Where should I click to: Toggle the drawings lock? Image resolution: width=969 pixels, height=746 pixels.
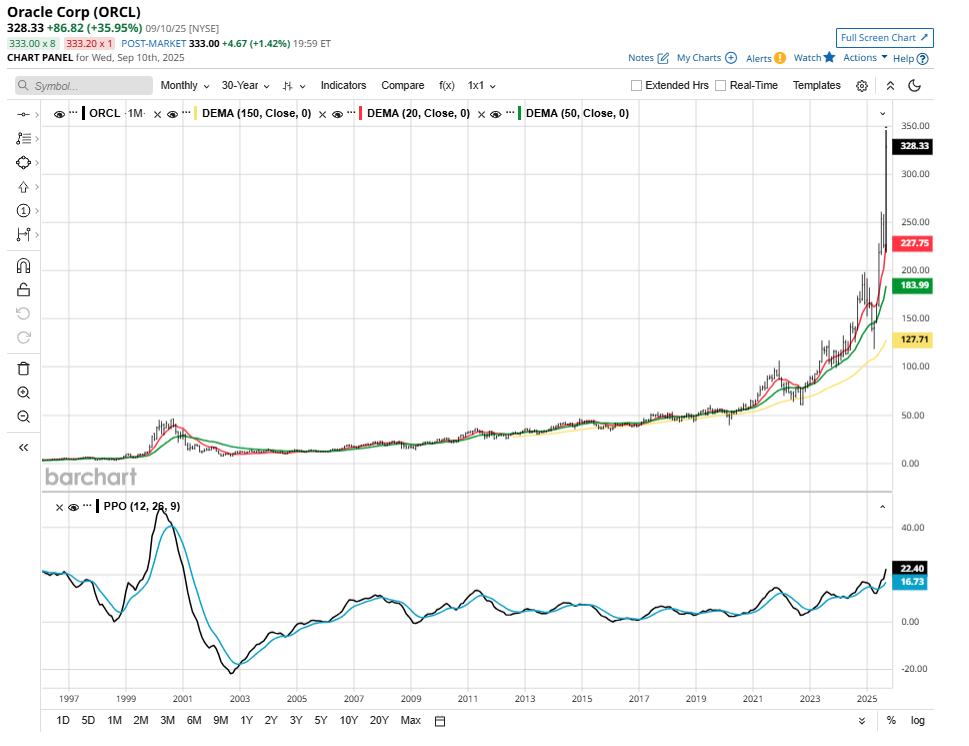click(x=23, y=289)
